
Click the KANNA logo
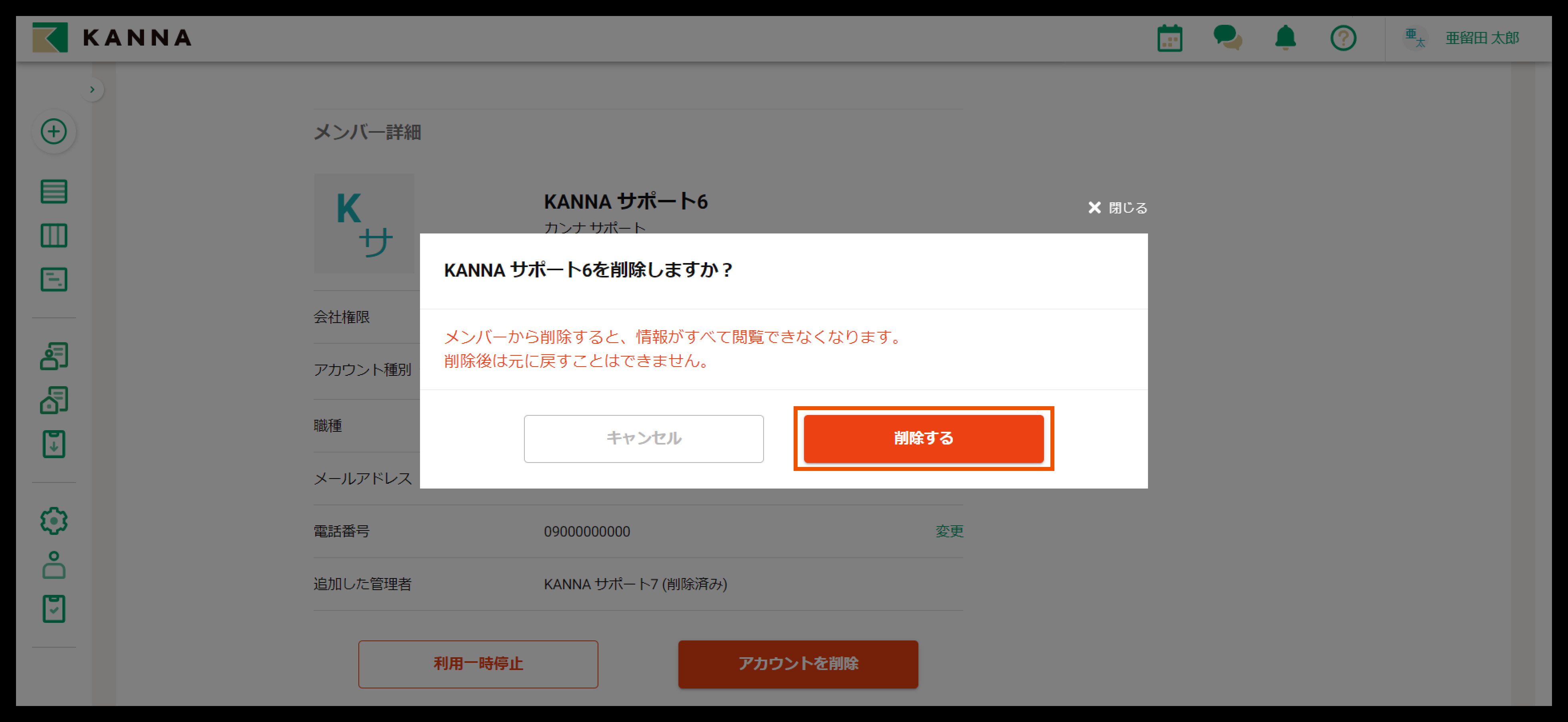point(112,38)
